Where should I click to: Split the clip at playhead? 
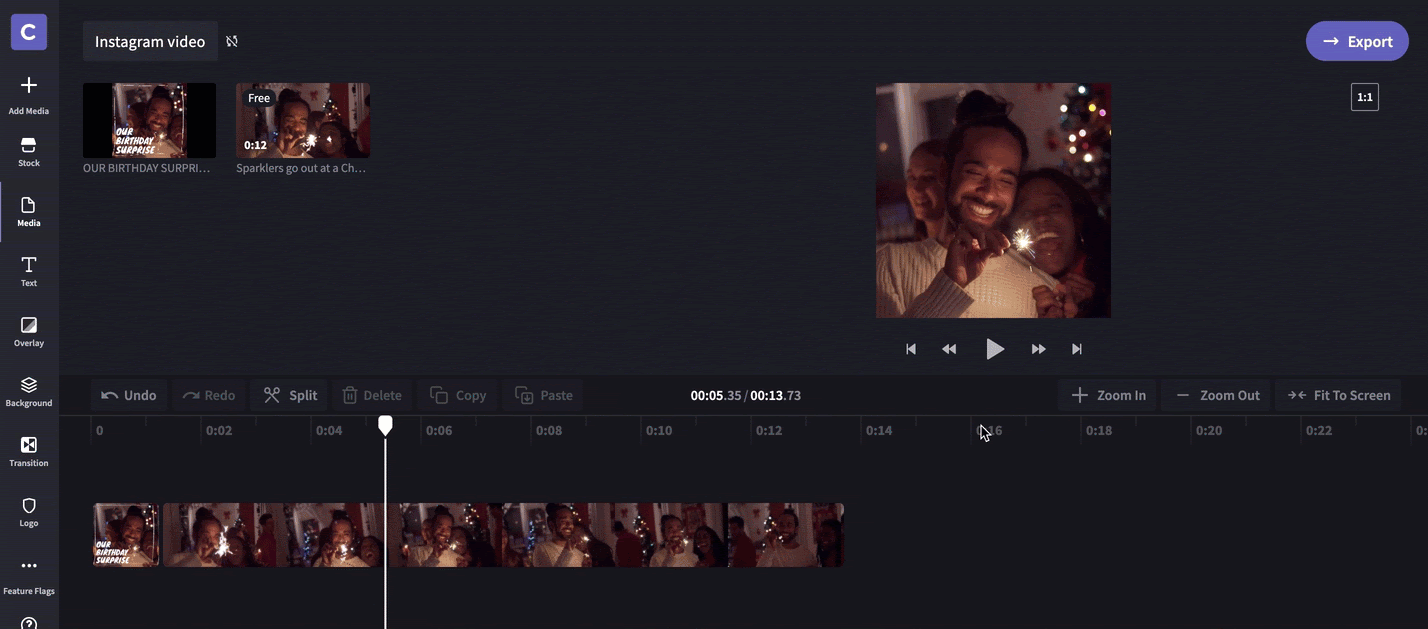290,395
